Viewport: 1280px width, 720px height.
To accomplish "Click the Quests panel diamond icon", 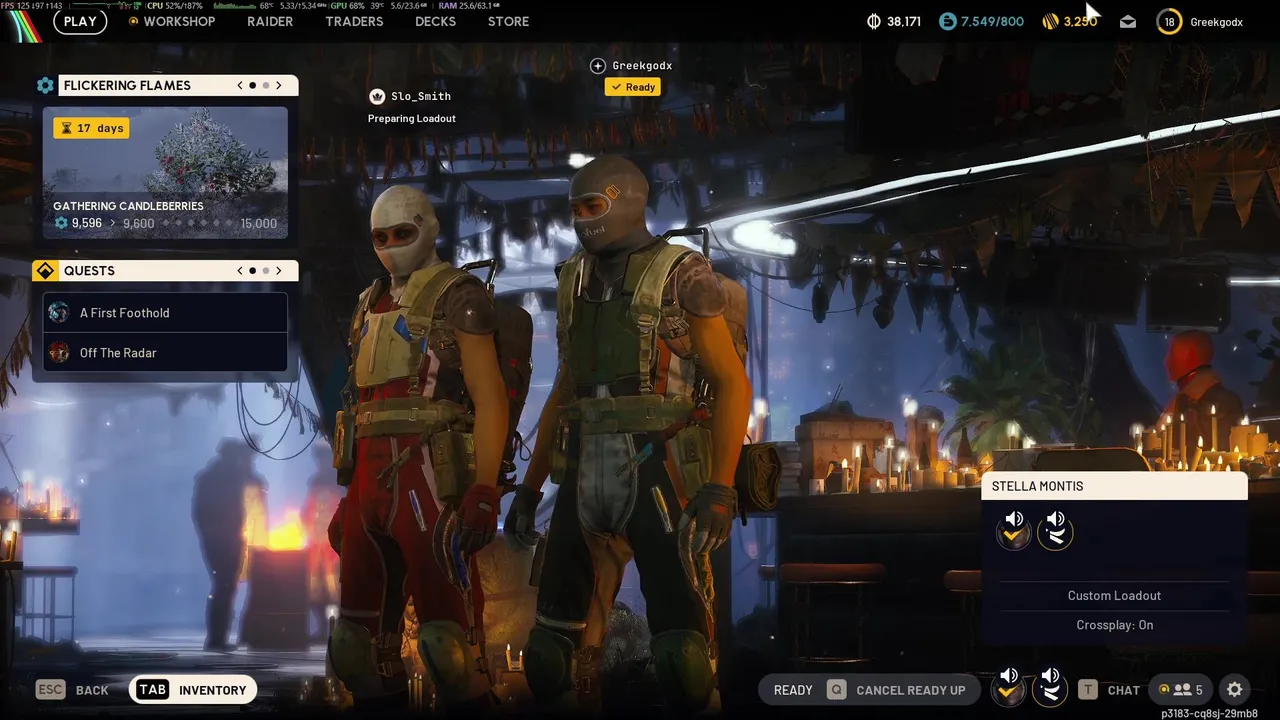I will 45,271.
